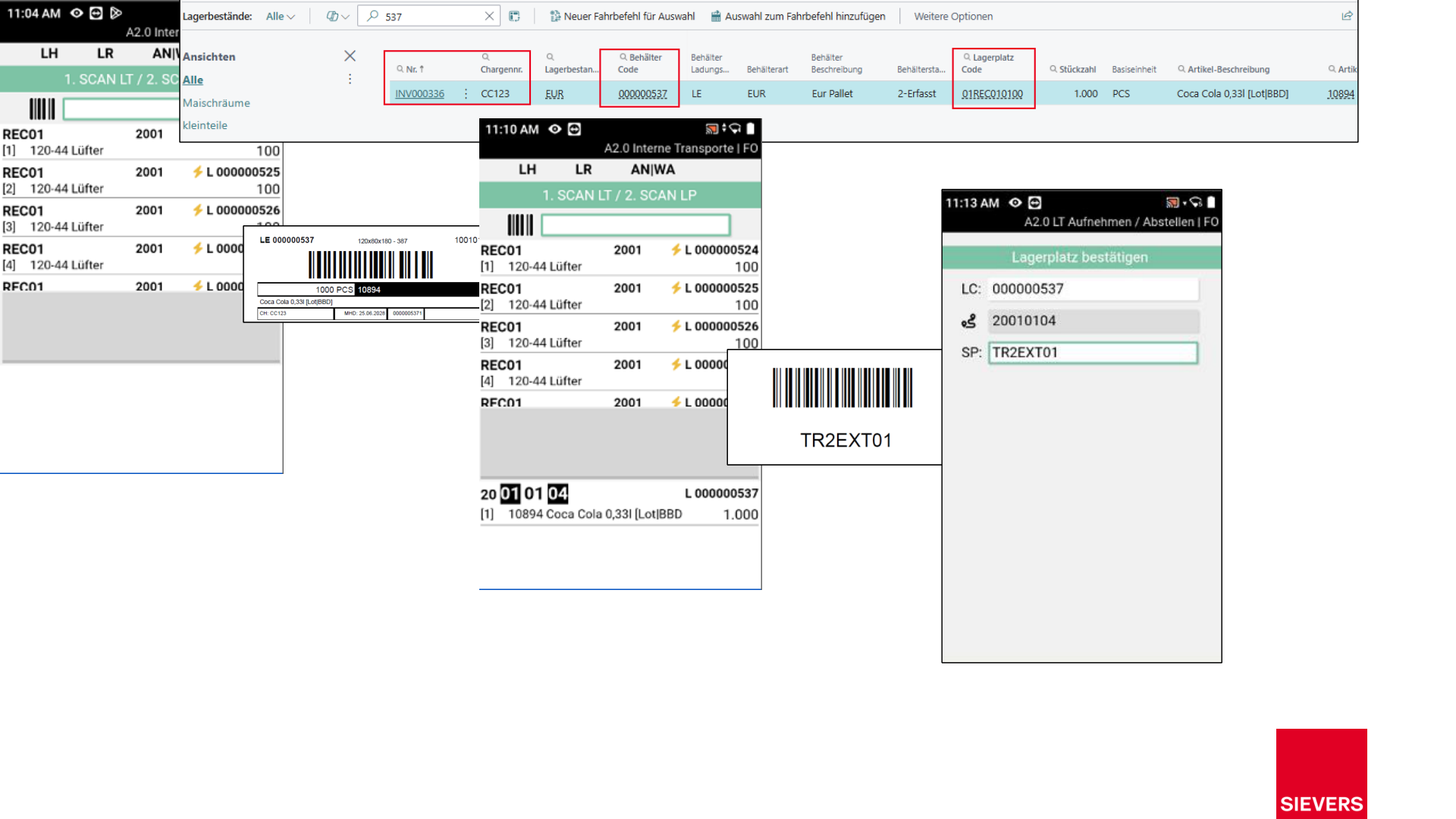The image size is (1456, 819).
Task: Close the Ansichten panel
Action: click(350, 56)
